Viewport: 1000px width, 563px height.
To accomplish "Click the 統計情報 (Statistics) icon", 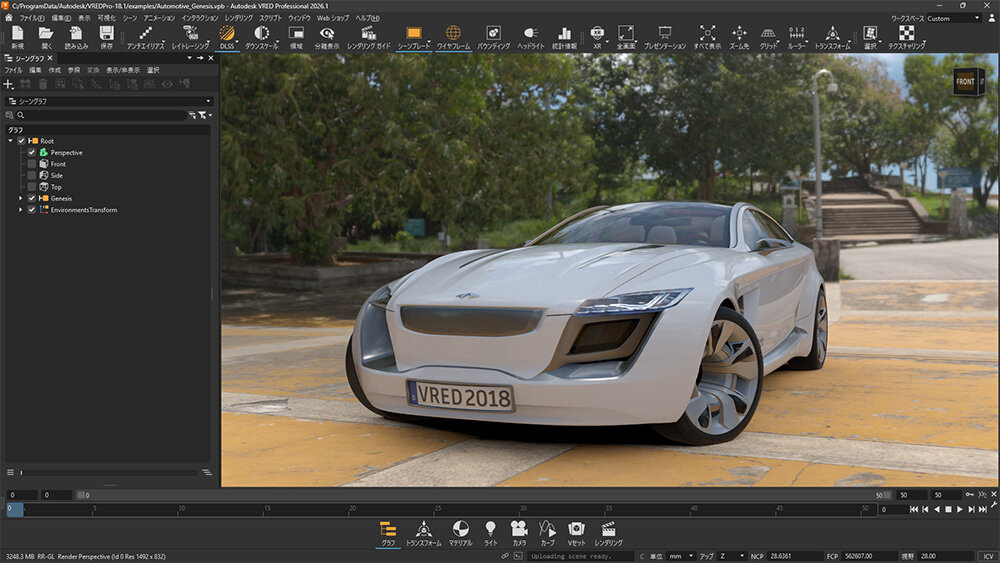I will (564, 37).
